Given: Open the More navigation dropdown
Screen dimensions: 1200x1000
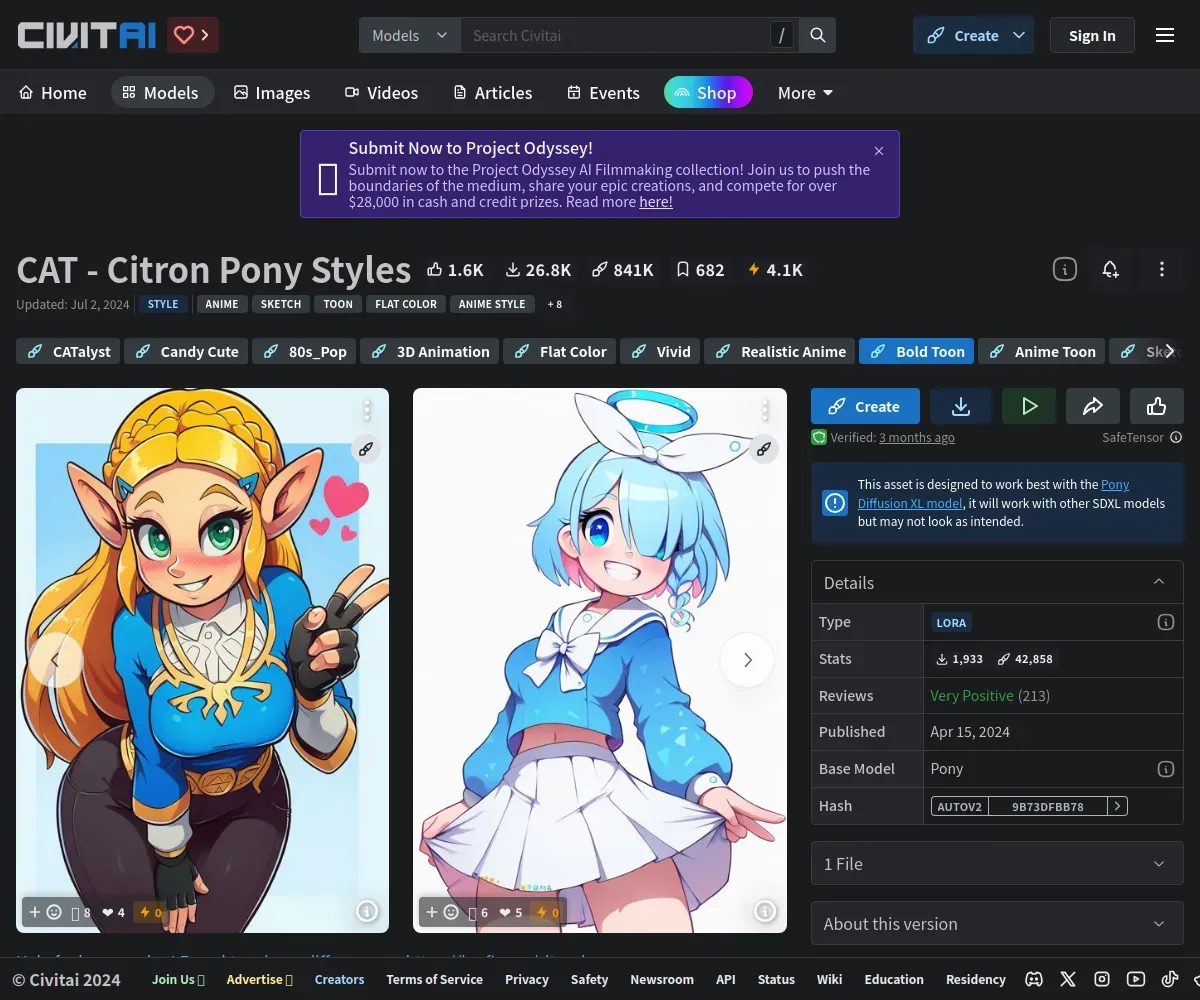Looking at the screenshot, I should pyautogui.click(x=805, y=92).
